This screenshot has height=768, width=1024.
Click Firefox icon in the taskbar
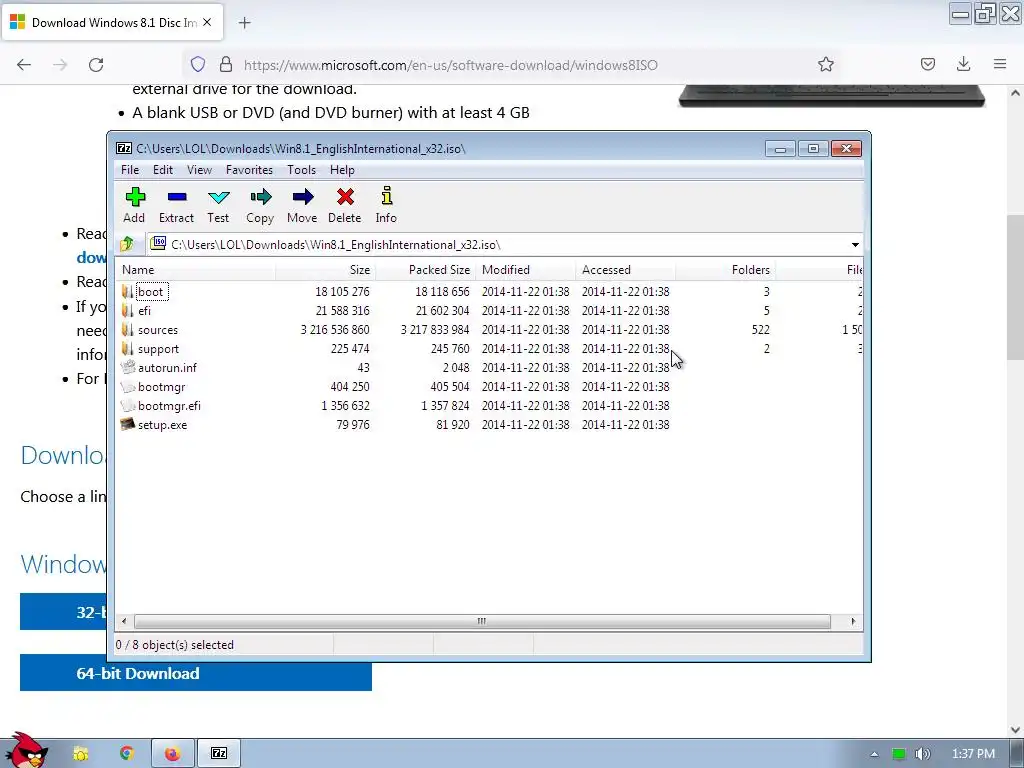point(172,754)
